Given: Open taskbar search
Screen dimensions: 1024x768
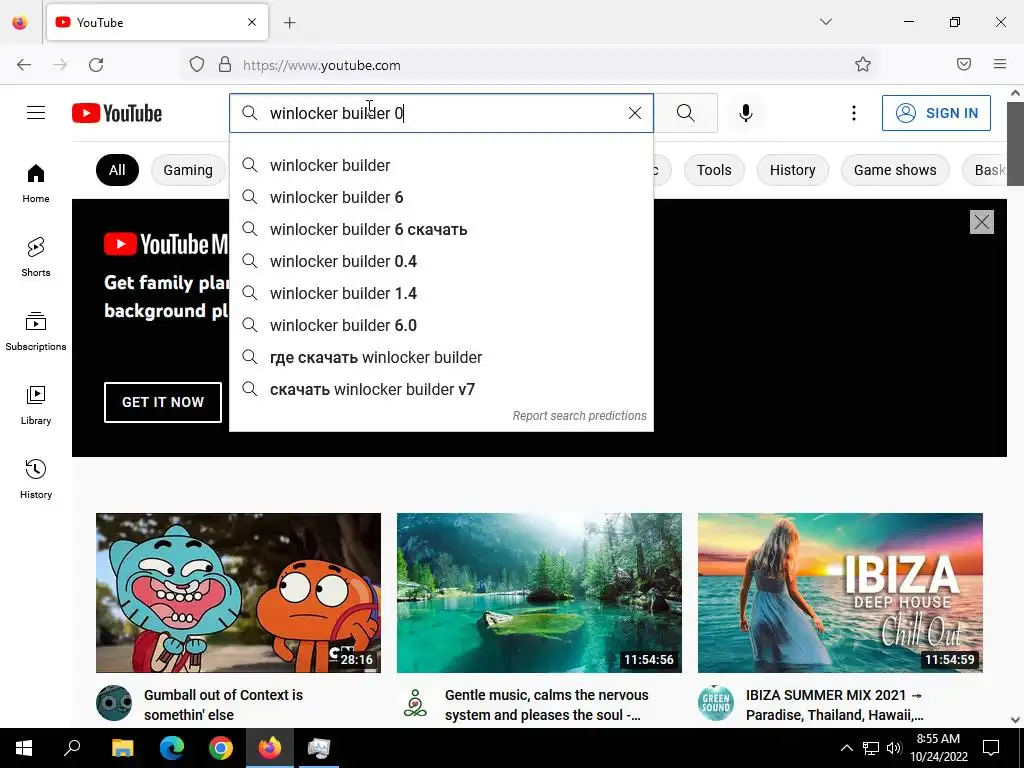Looking at the screenshot, I should click(72, 748).
